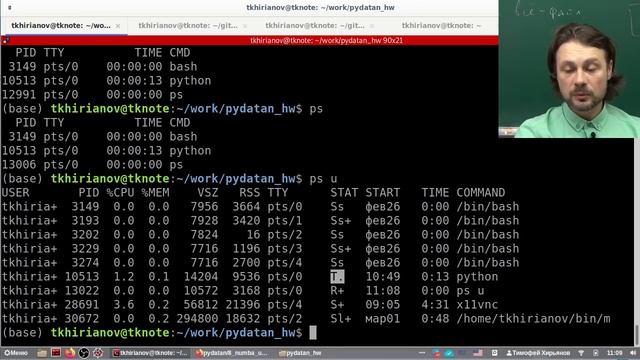This screenshot has width=640, height=360.
Task: Click PID 10513 in ps u row
Action: [82, 277]
